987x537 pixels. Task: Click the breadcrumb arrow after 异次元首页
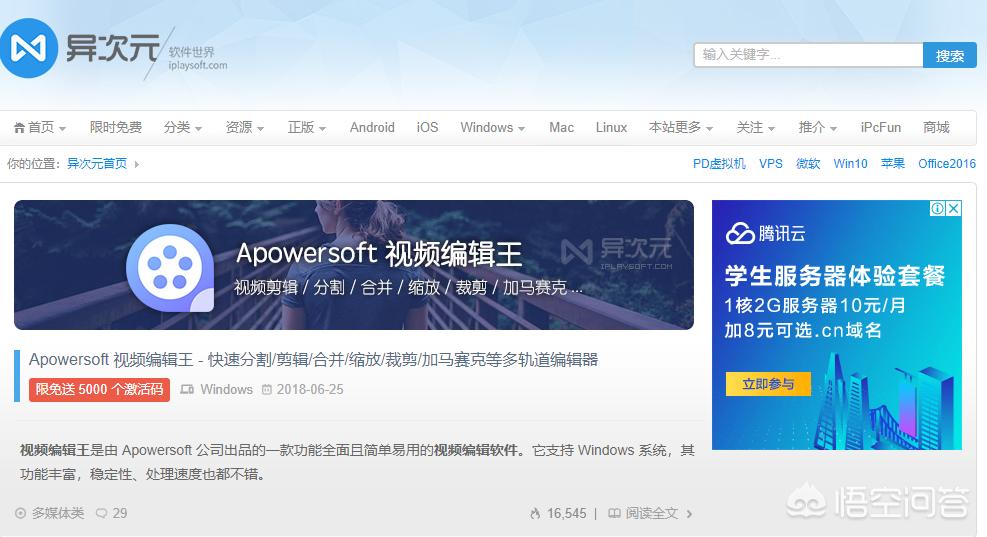coord(137,164)
